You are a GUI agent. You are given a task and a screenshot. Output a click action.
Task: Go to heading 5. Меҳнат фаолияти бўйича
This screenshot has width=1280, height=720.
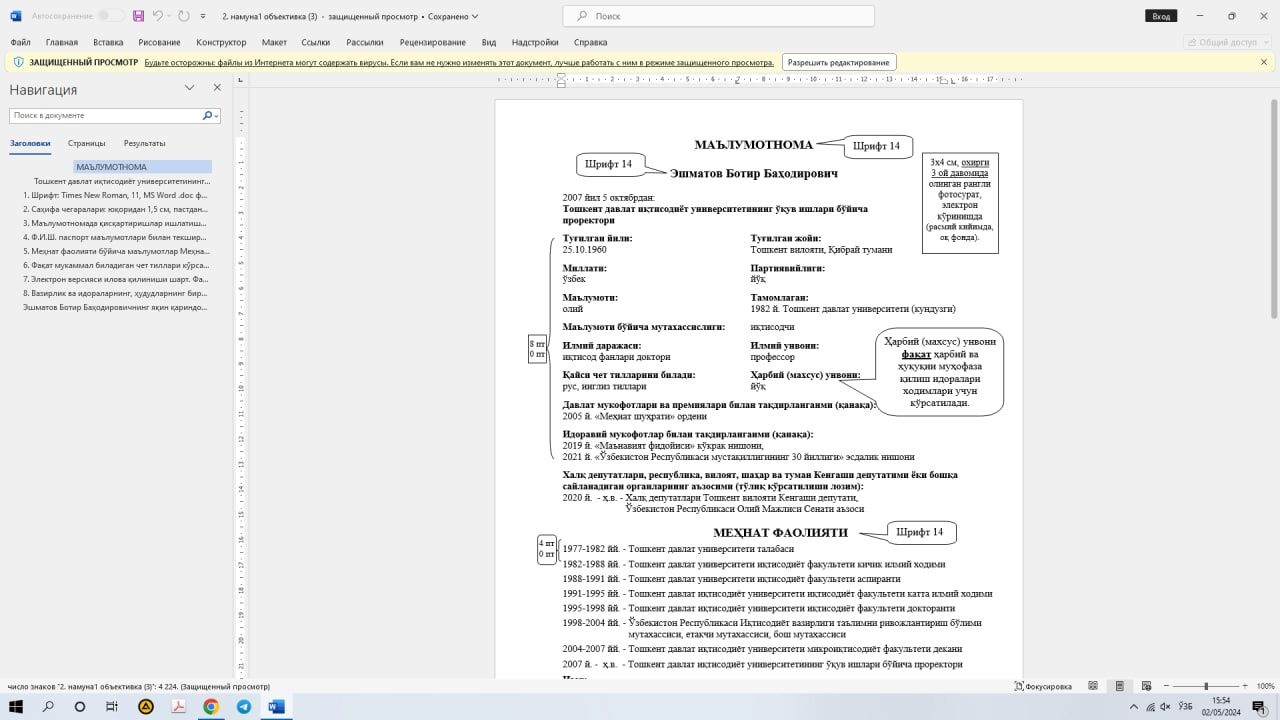pyautogui.click(x=116, y=251)
